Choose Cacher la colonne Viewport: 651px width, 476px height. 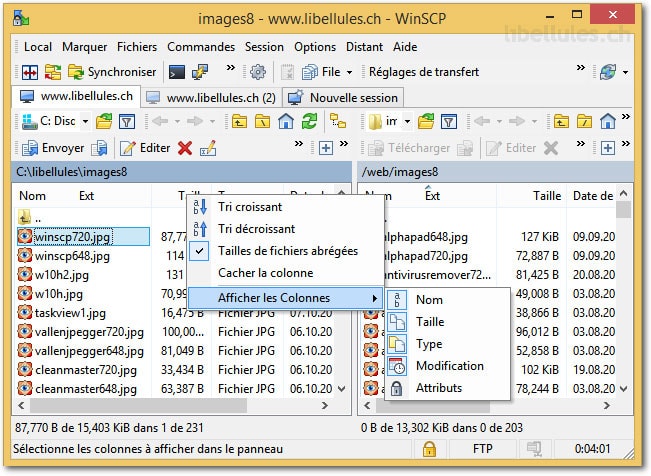[x=286, y=273]
